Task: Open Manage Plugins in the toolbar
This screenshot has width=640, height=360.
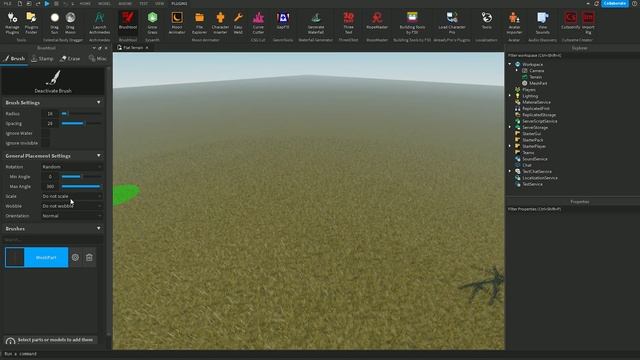Action: (x=12, y=23)
